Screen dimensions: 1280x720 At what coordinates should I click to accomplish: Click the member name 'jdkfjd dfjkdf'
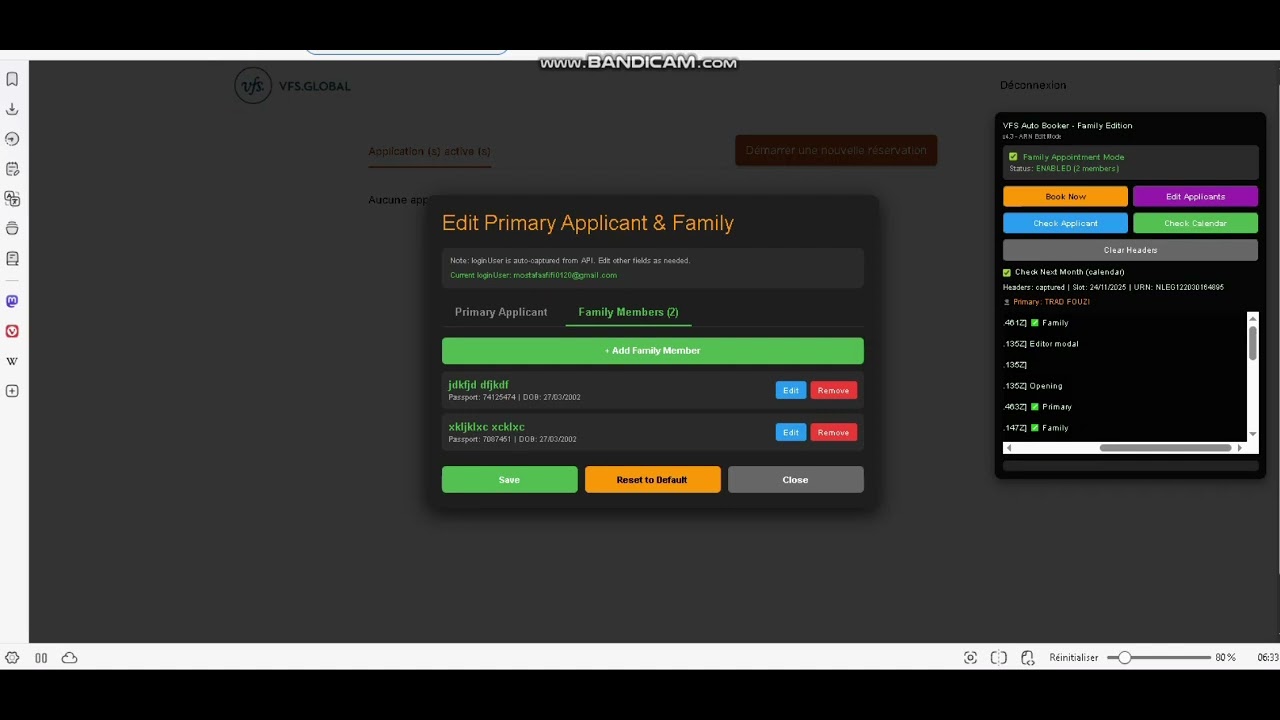click(x=478, y=385)
